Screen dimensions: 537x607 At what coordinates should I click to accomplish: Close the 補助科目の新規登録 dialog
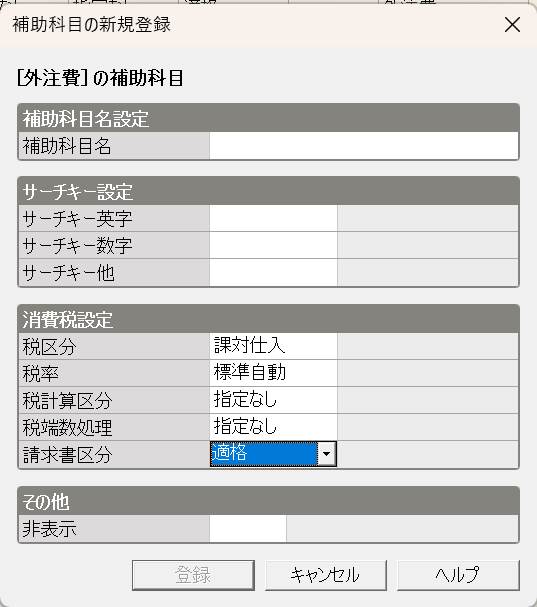[x=512, y=25]
